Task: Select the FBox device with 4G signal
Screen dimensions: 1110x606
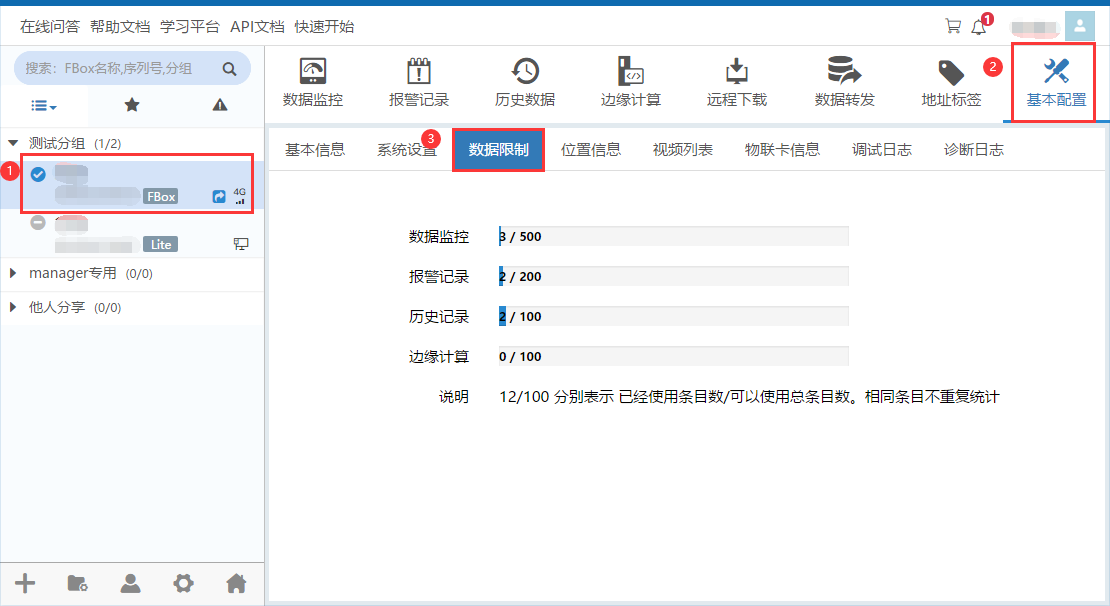Action: point(135,185)
